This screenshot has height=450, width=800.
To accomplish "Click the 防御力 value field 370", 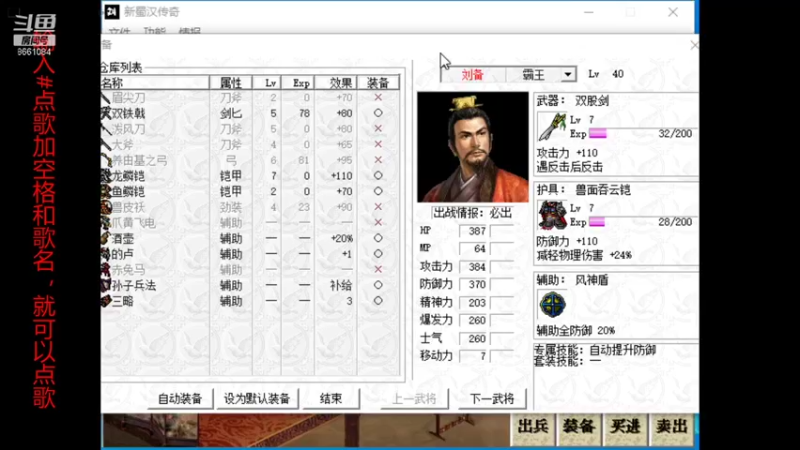I will [x=473, y=284].
